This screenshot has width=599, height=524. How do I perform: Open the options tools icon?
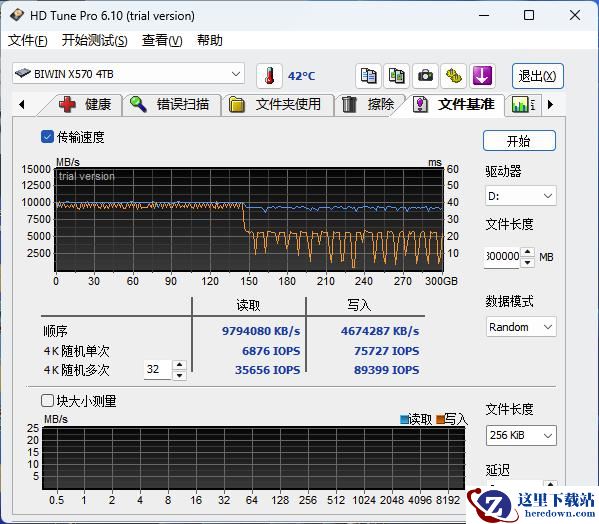click(453, 75)
